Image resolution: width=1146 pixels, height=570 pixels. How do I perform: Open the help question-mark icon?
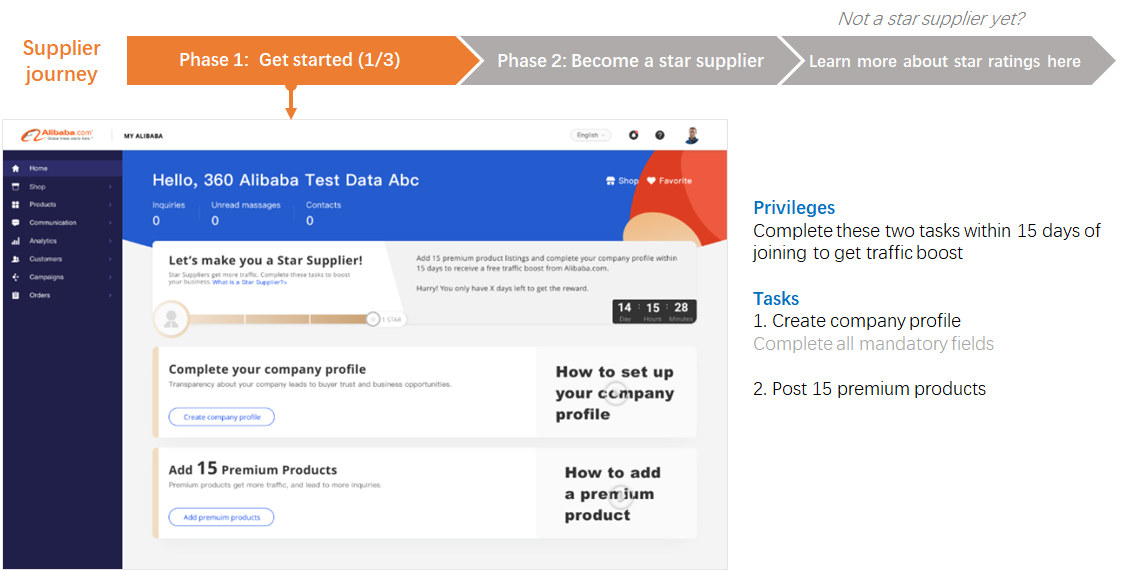click(660, 135)
